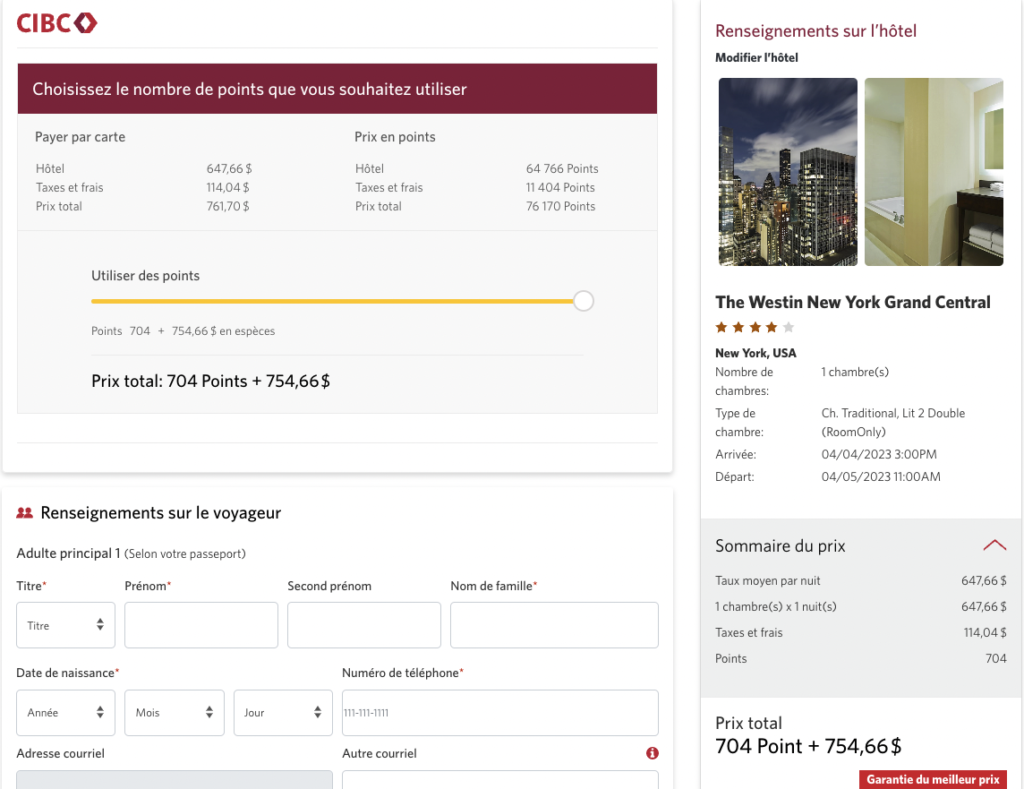The width and height of the screenshot is (1024, 789).
Task: Click the Prénom input field
Action: tap(201, 625)
